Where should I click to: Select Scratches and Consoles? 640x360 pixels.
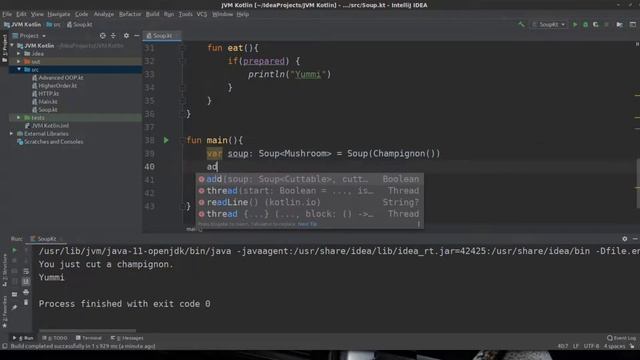[50, 142]
